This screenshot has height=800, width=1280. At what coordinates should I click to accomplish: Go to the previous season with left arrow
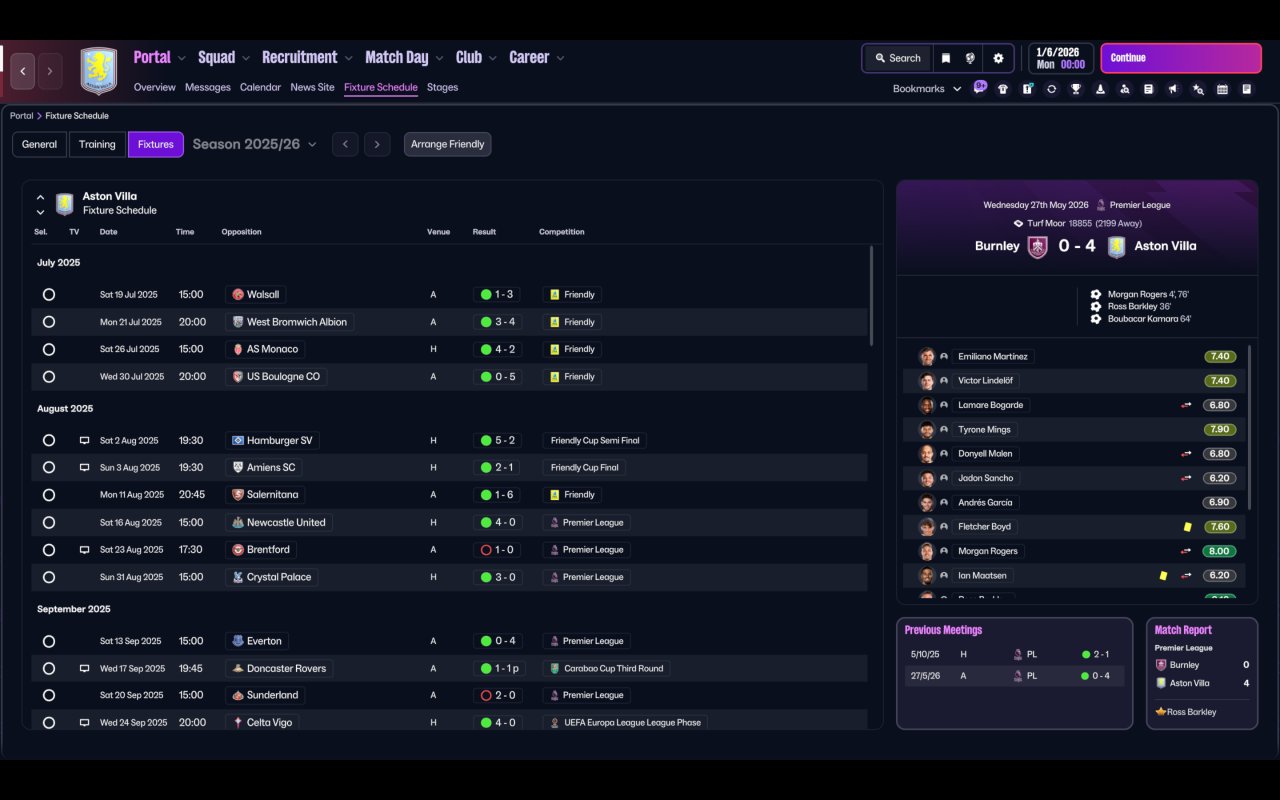(x=345, y=144)
